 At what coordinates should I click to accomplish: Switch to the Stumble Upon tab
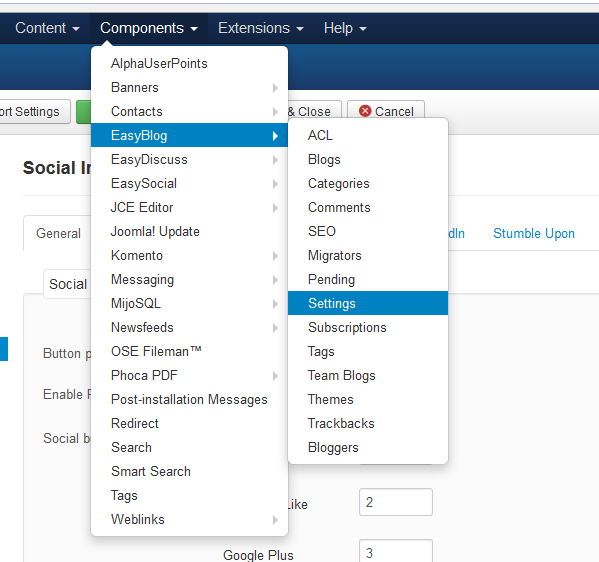click(534, 233)
